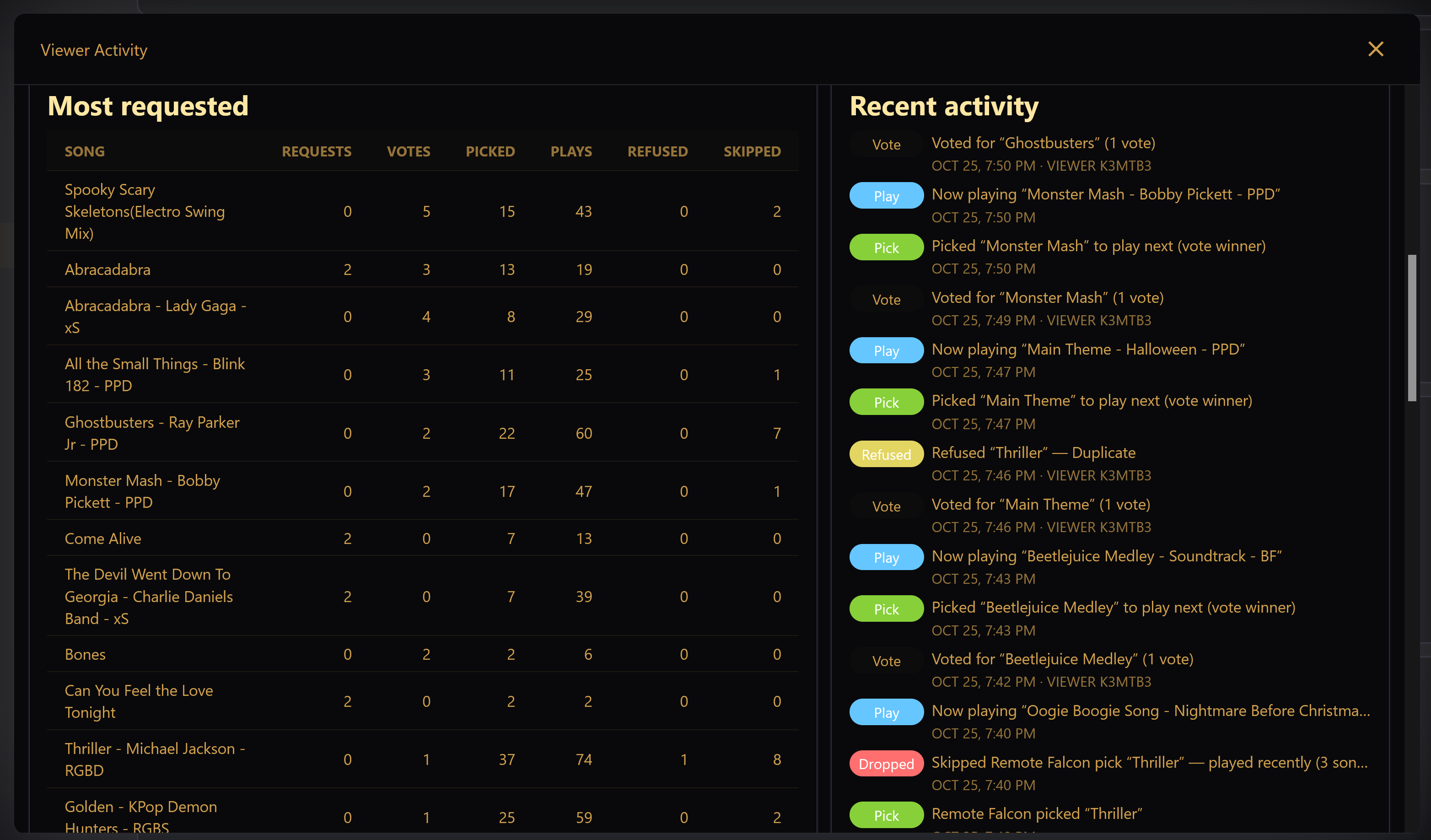Image resolution: width=1431 pixels, height=840 pixels.
Task: Click the Play badge for Main Theme
Action: 886,351
